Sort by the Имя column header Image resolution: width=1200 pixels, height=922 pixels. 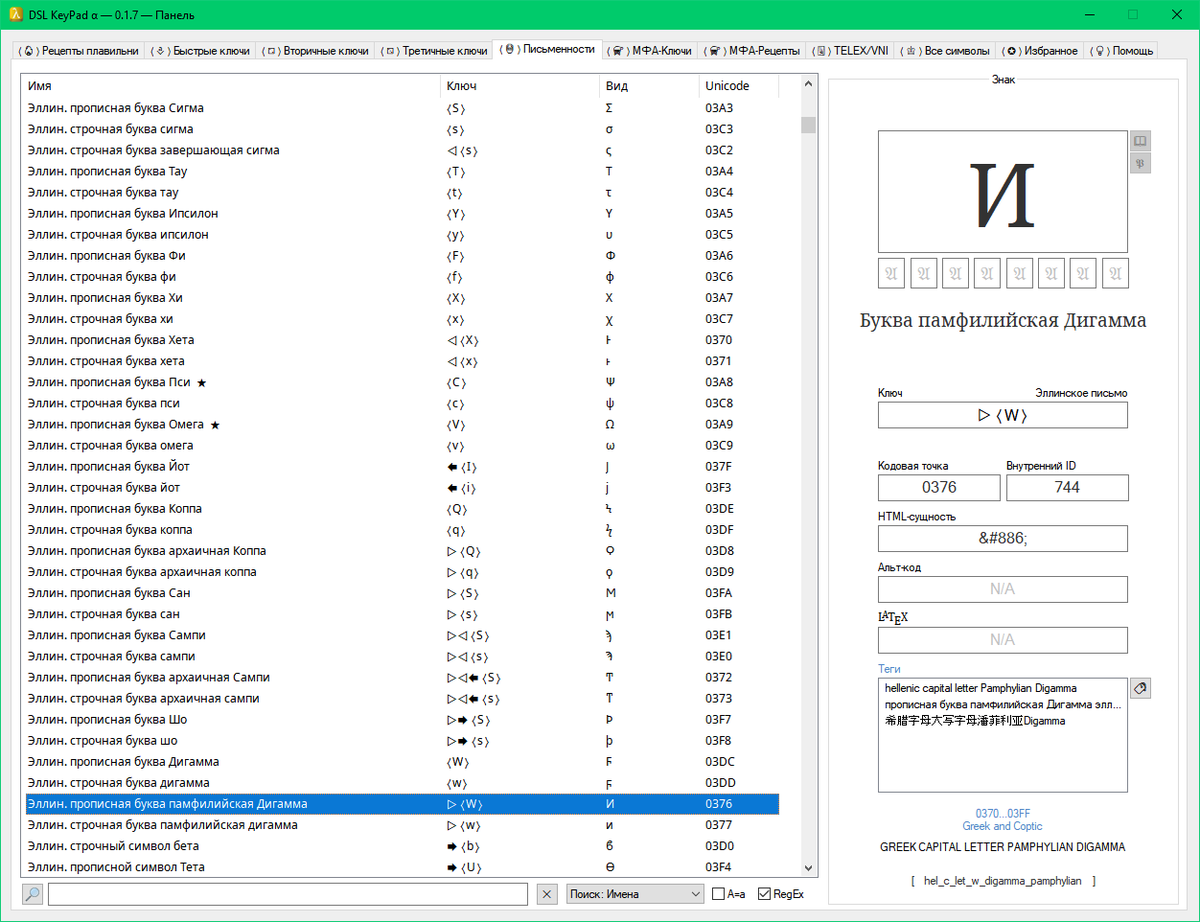[x=230, y=86]
